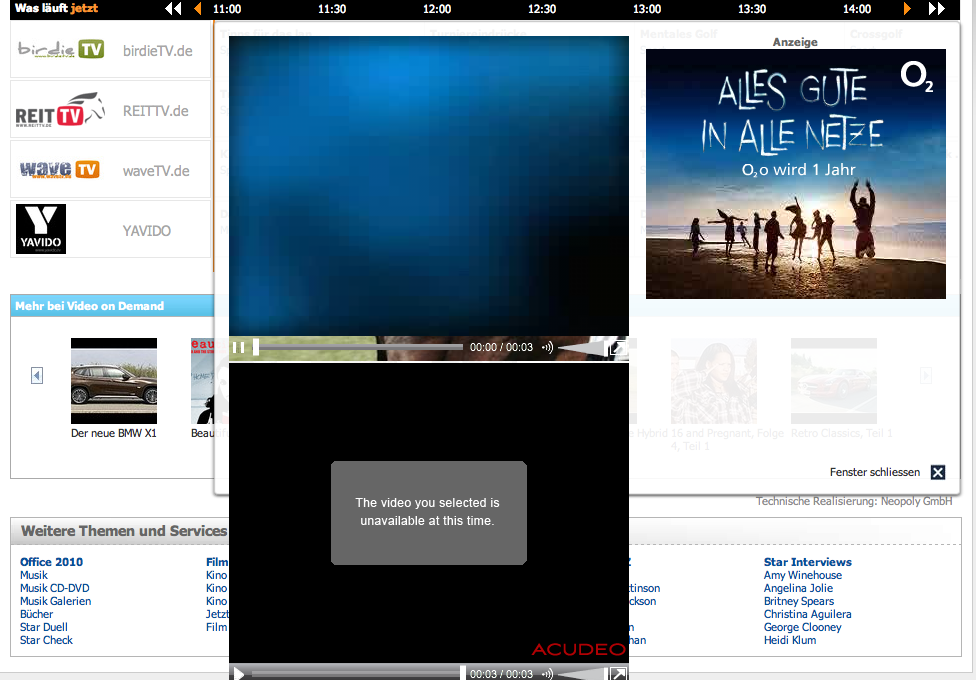Image resolution: width=976 pixels, height=680 pixels.
Task: Click the fullscreen icon on upper video
Action: tap(618, 348)
